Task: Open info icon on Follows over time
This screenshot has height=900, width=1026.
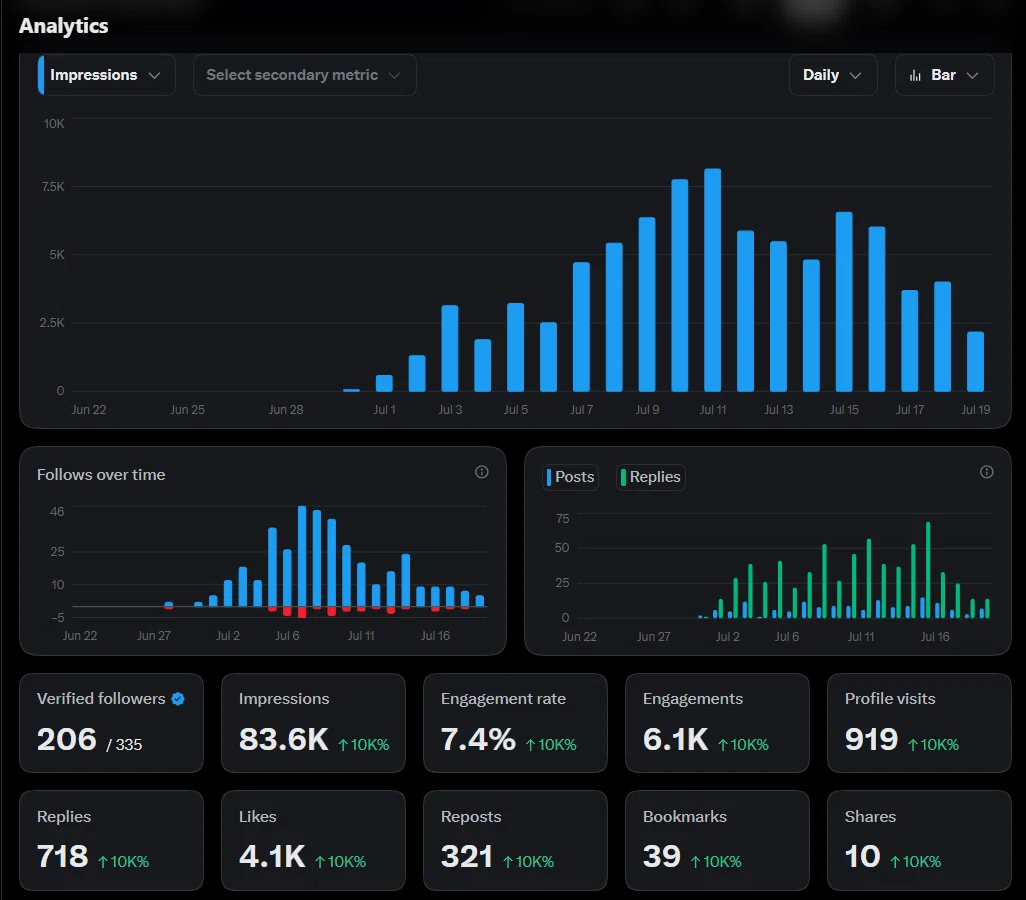Action: pyautogui.click(x=482, y=472)
